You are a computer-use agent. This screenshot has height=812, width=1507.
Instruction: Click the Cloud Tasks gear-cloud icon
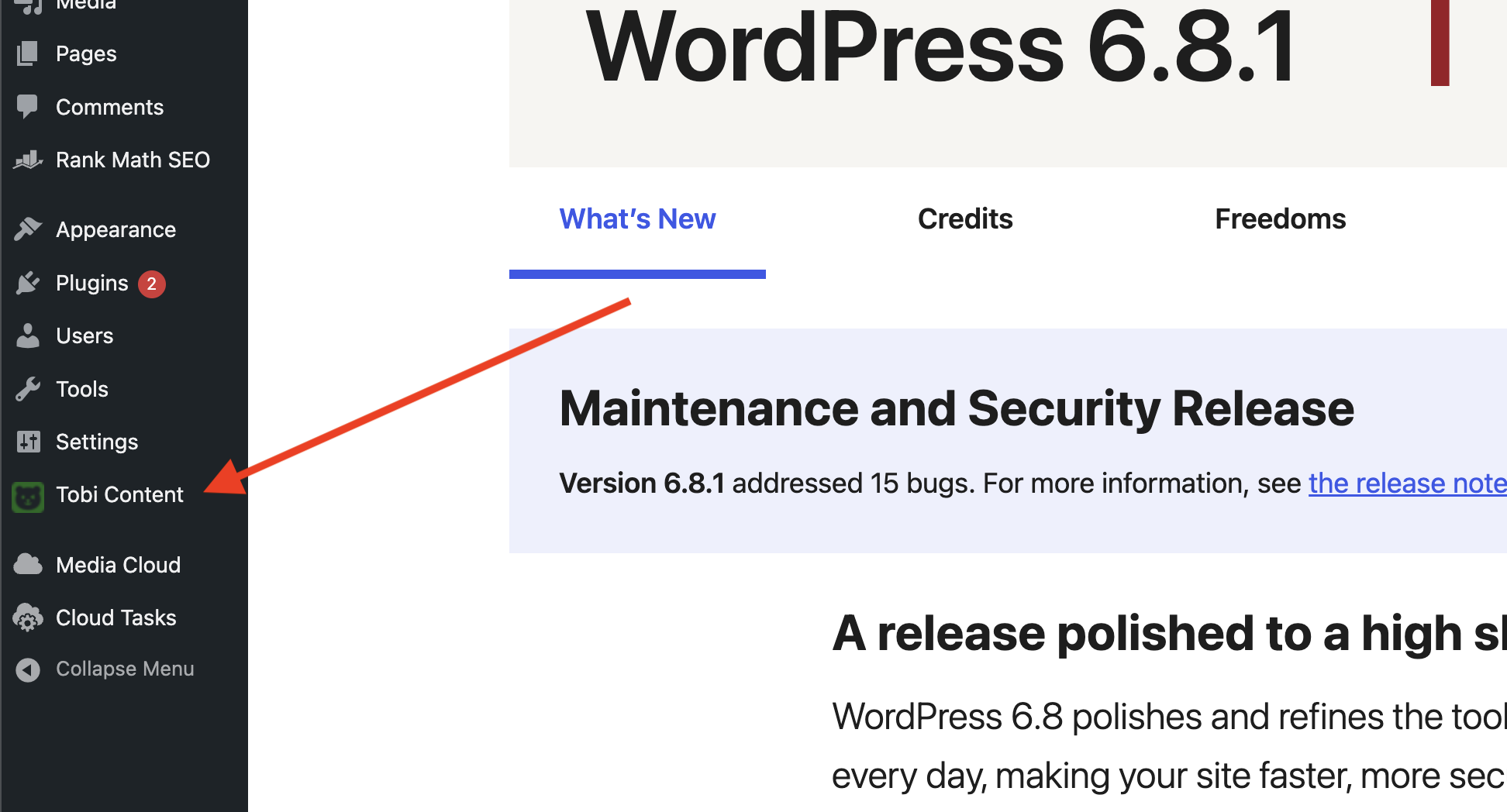pyautogui.click(x=28, y=618)
